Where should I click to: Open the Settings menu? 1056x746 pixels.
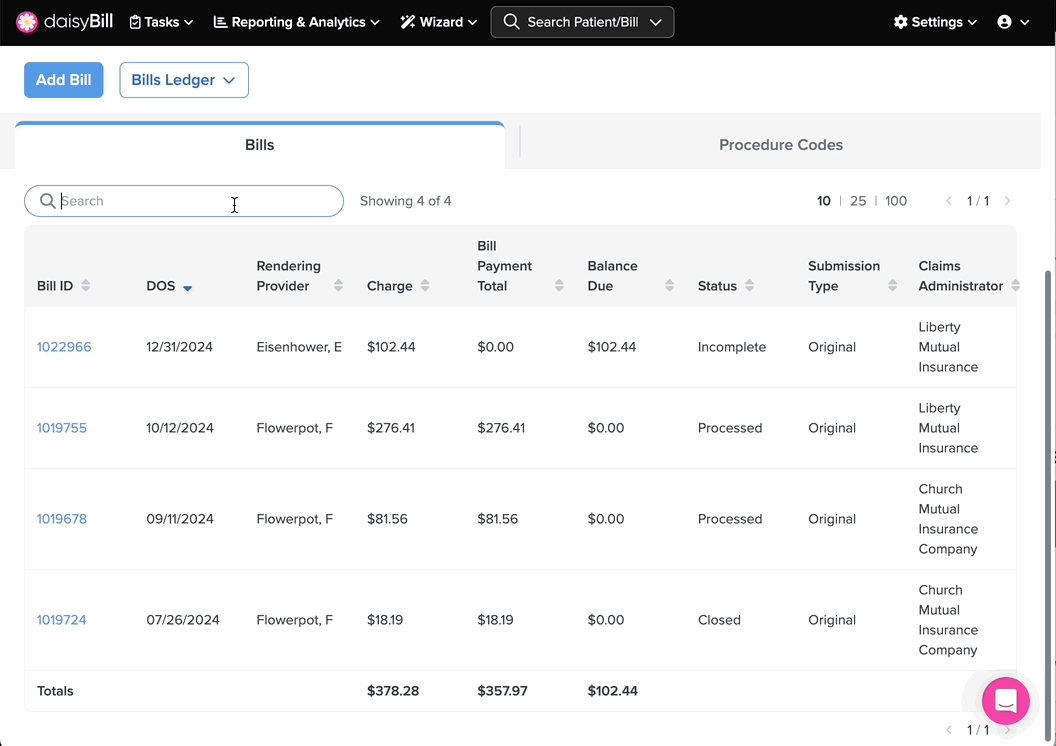click(935, 22)
